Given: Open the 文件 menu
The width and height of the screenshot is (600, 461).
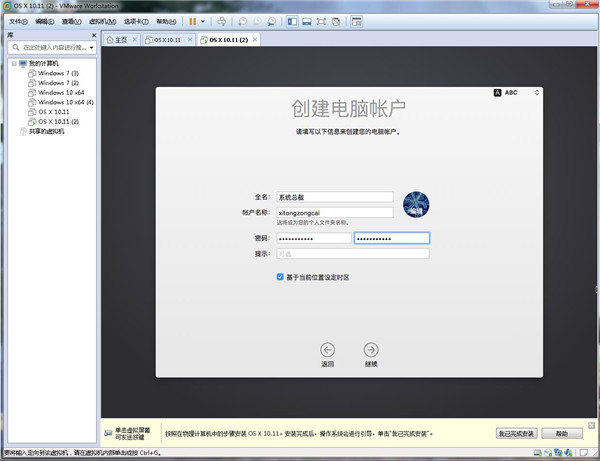Looking at the screenshot, I should coord(18,22).
